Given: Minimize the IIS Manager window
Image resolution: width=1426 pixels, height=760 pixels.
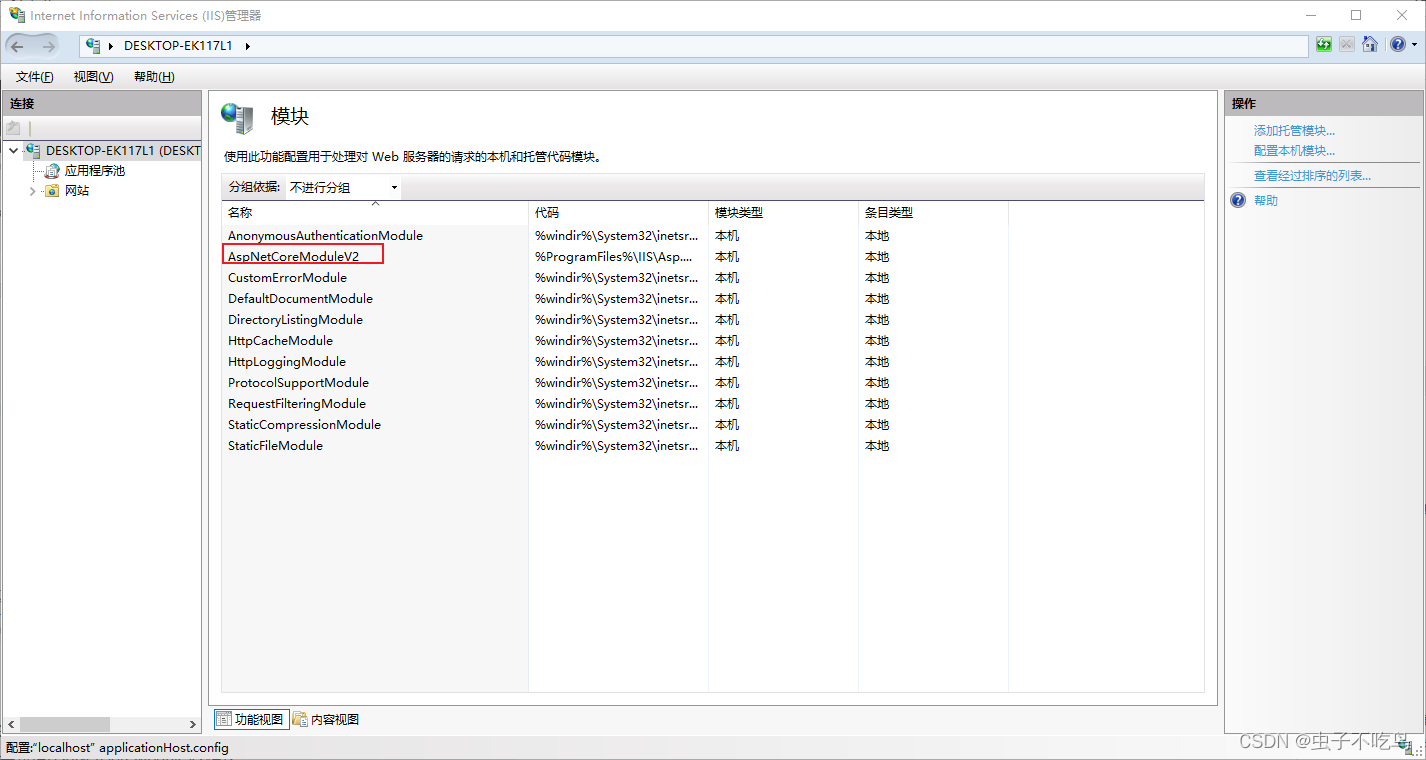Looking at the screenshot, I should tap(1310, 15).
